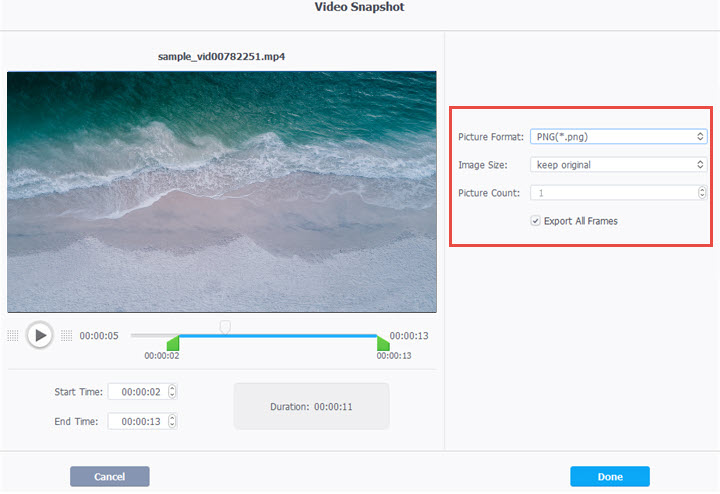Click the playhead handle on the timeline
The width and height of the screenshot is (720, 494).
(225, 327)
